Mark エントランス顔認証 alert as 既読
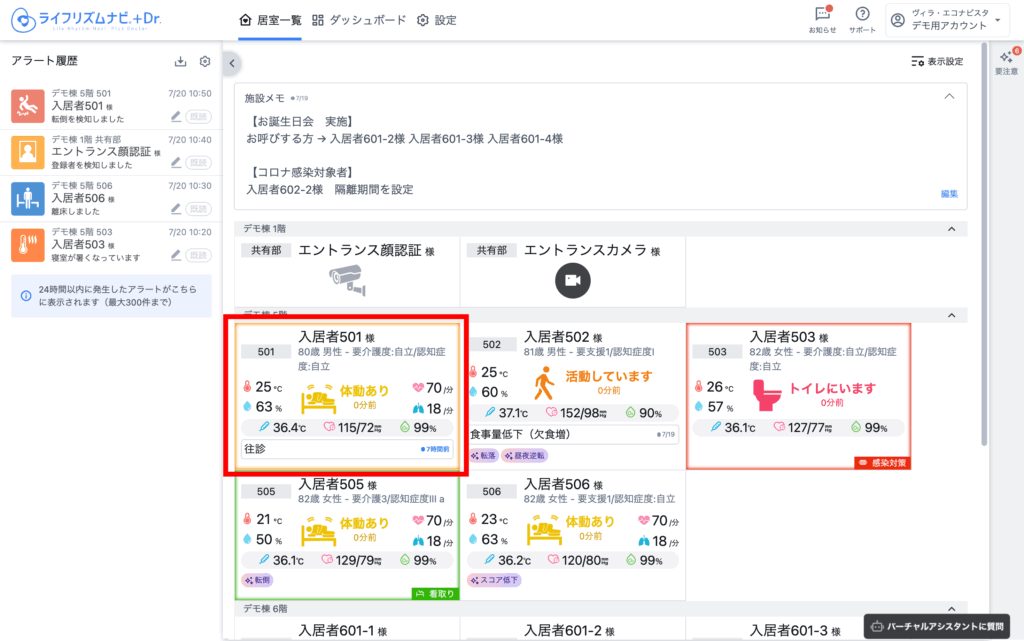Image resolution: width=1024 pixels, height=641 pixels. coord(198,162)
